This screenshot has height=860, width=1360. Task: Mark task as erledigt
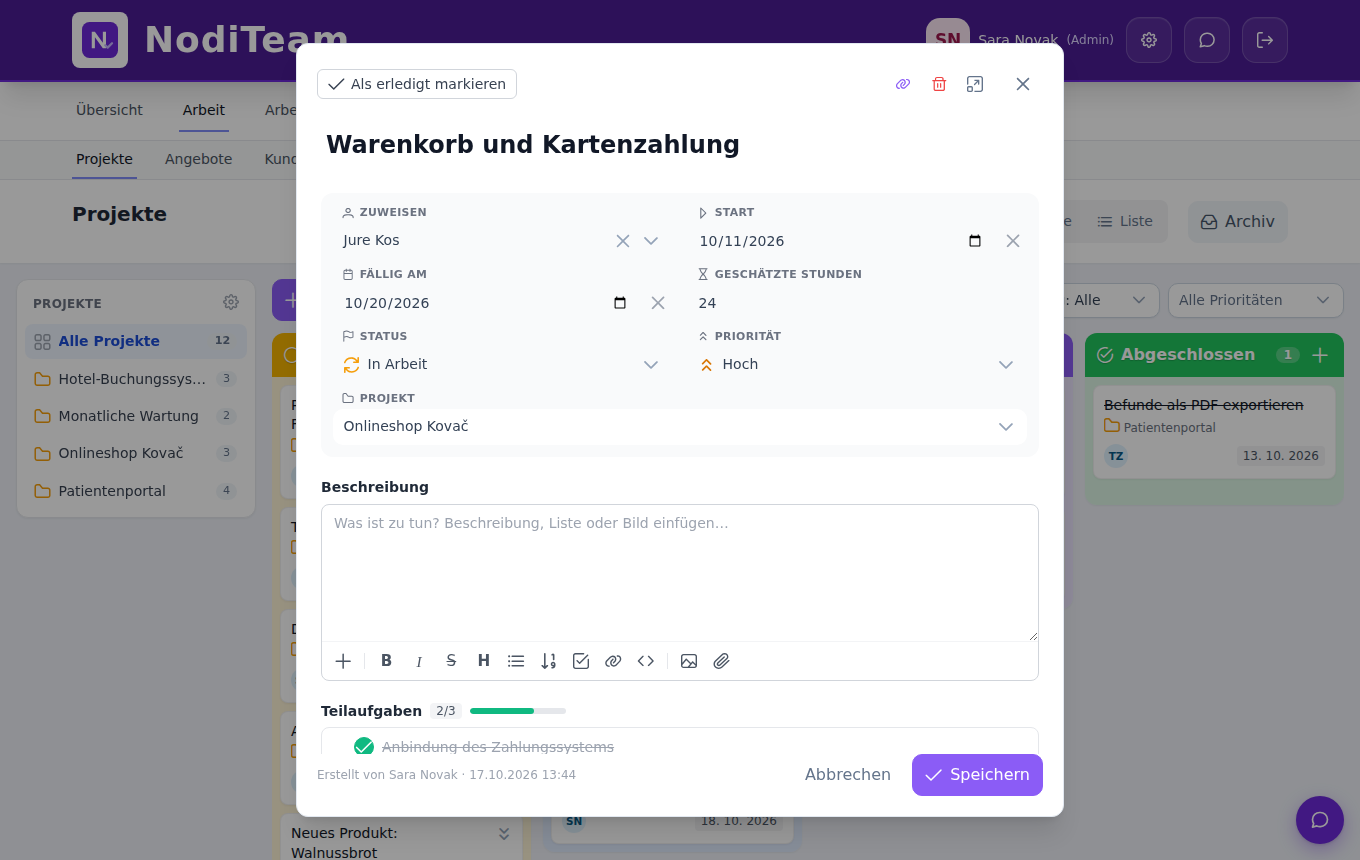point(417,84)
